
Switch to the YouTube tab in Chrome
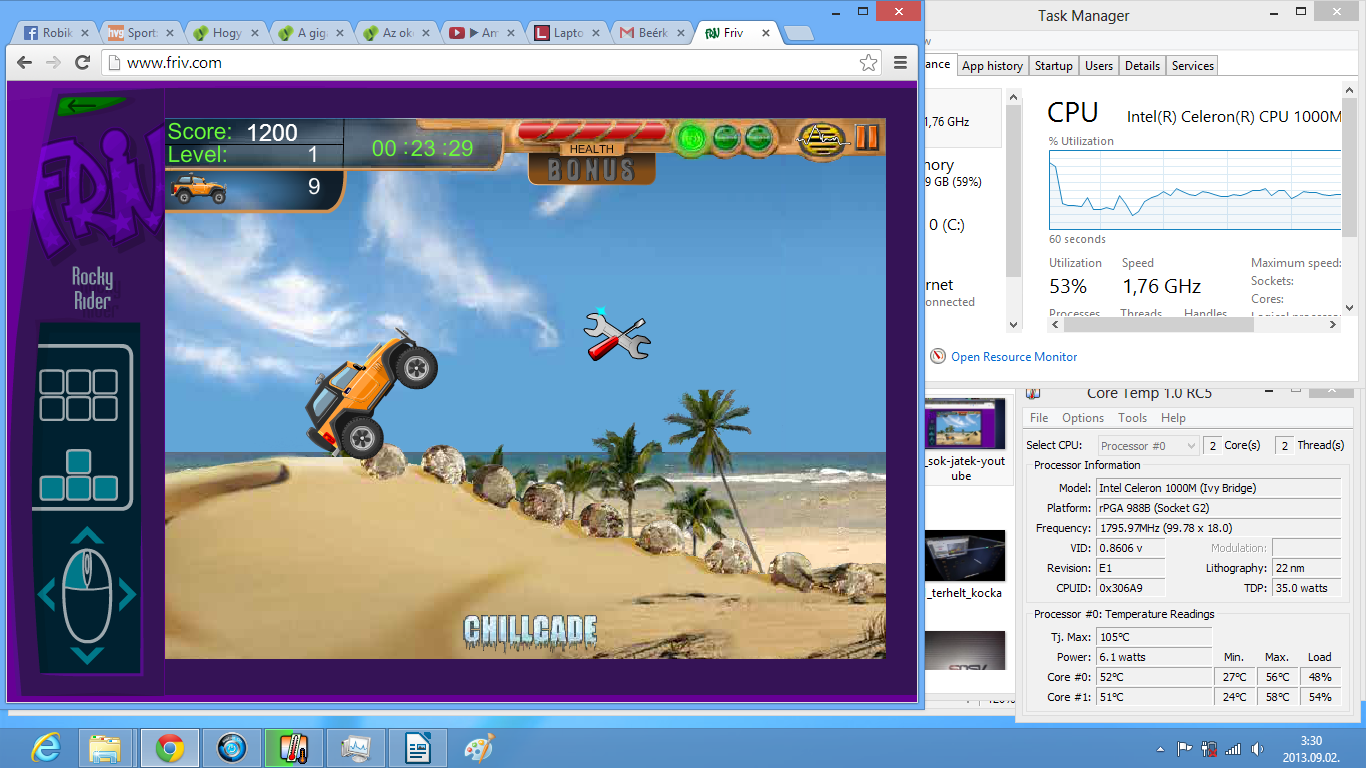click(x=482, y=33)
